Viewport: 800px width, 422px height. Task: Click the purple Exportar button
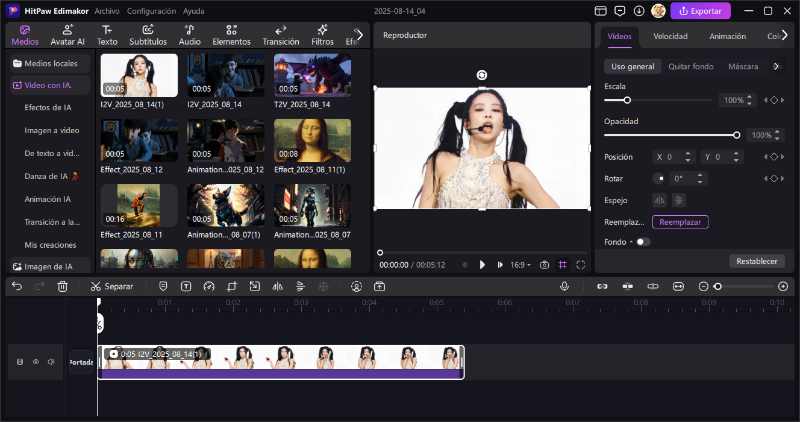tap(701, 11)
